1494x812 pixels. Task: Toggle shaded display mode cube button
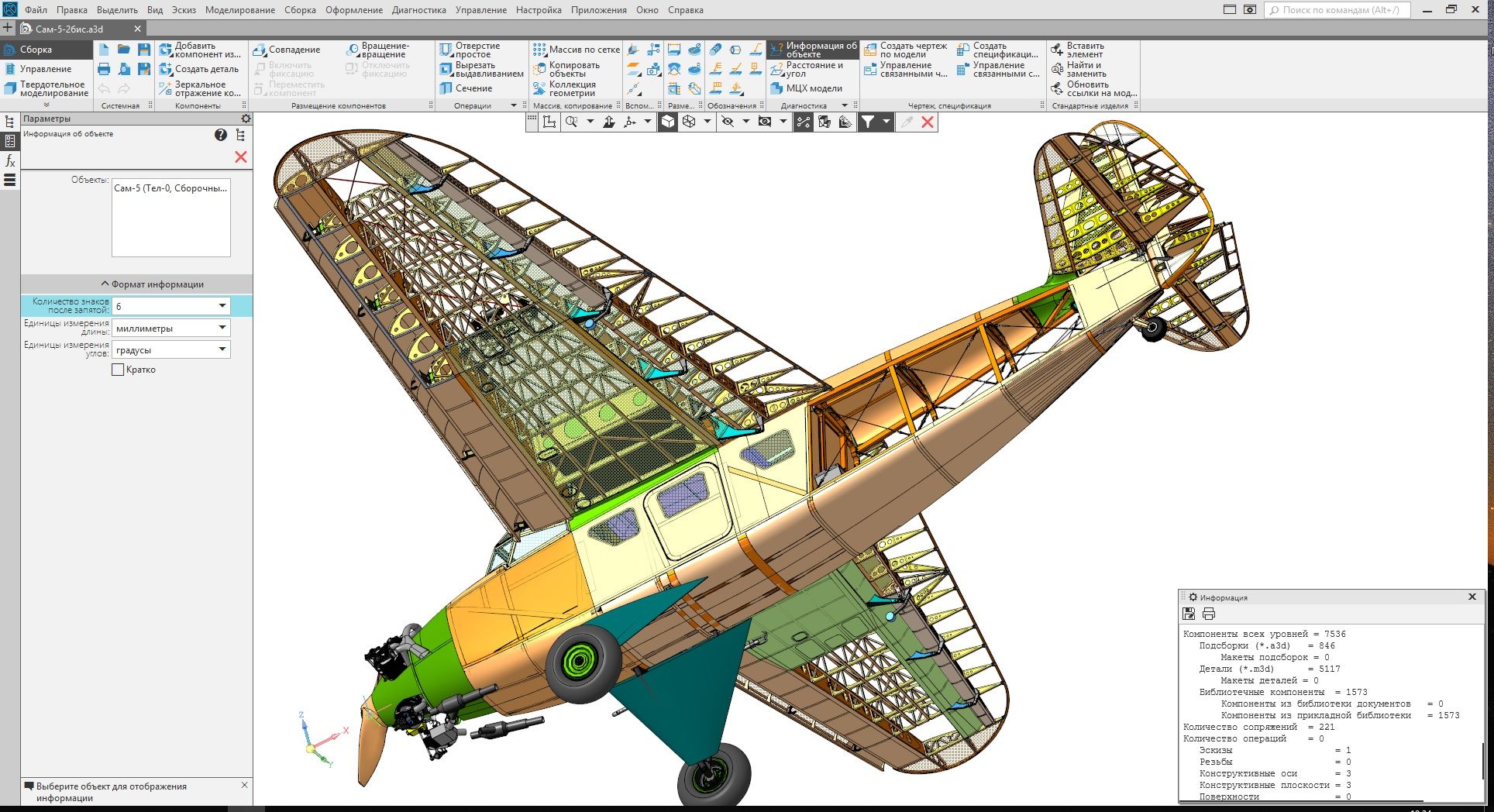pos(668,122)
